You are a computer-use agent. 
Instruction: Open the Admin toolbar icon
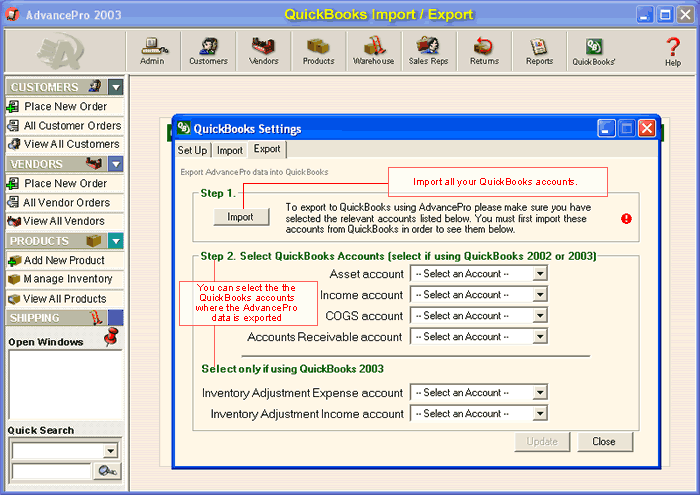(154, 51)
